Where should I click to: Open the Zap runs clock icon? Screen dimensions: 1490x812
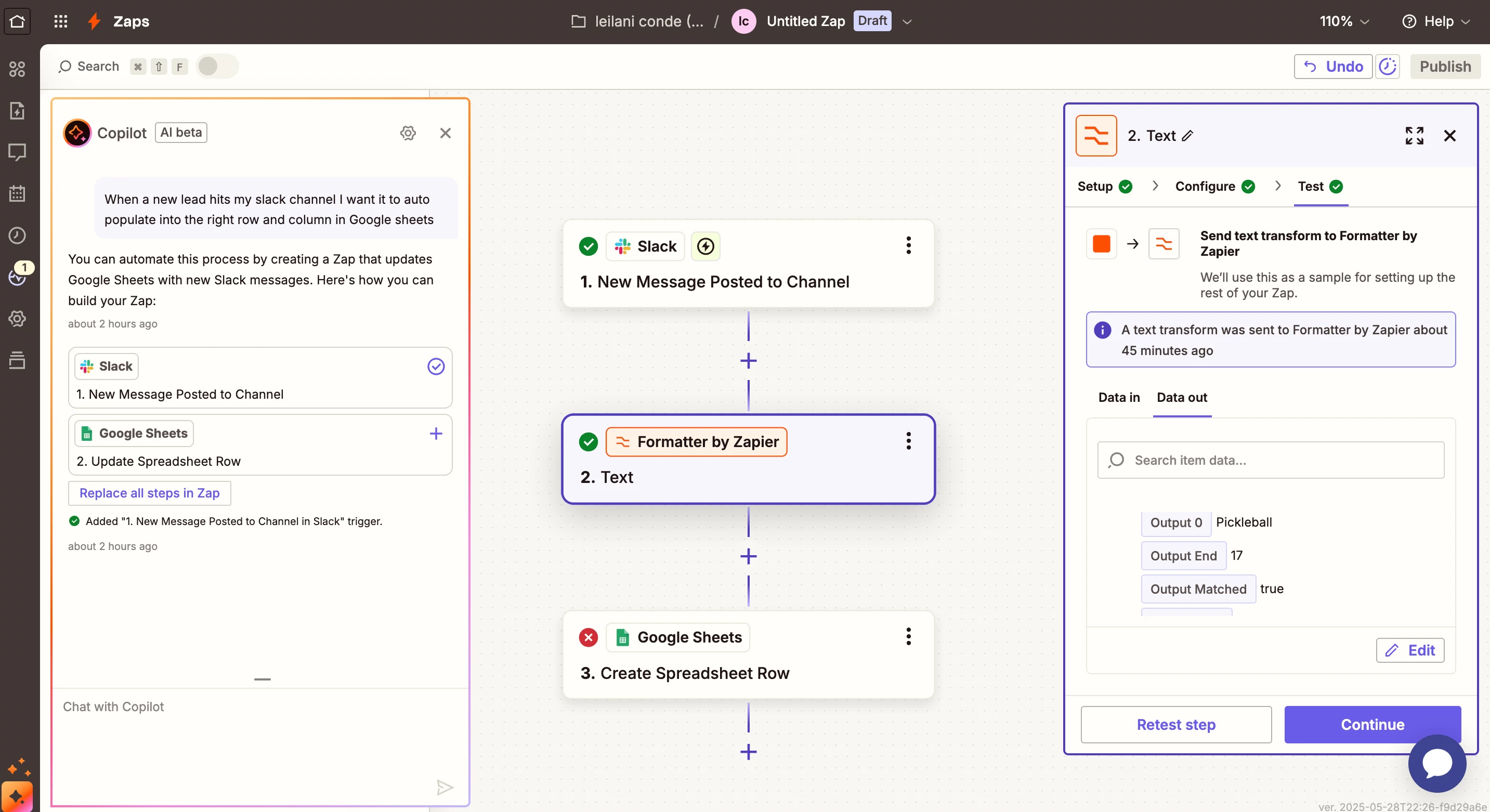(17, 235)
